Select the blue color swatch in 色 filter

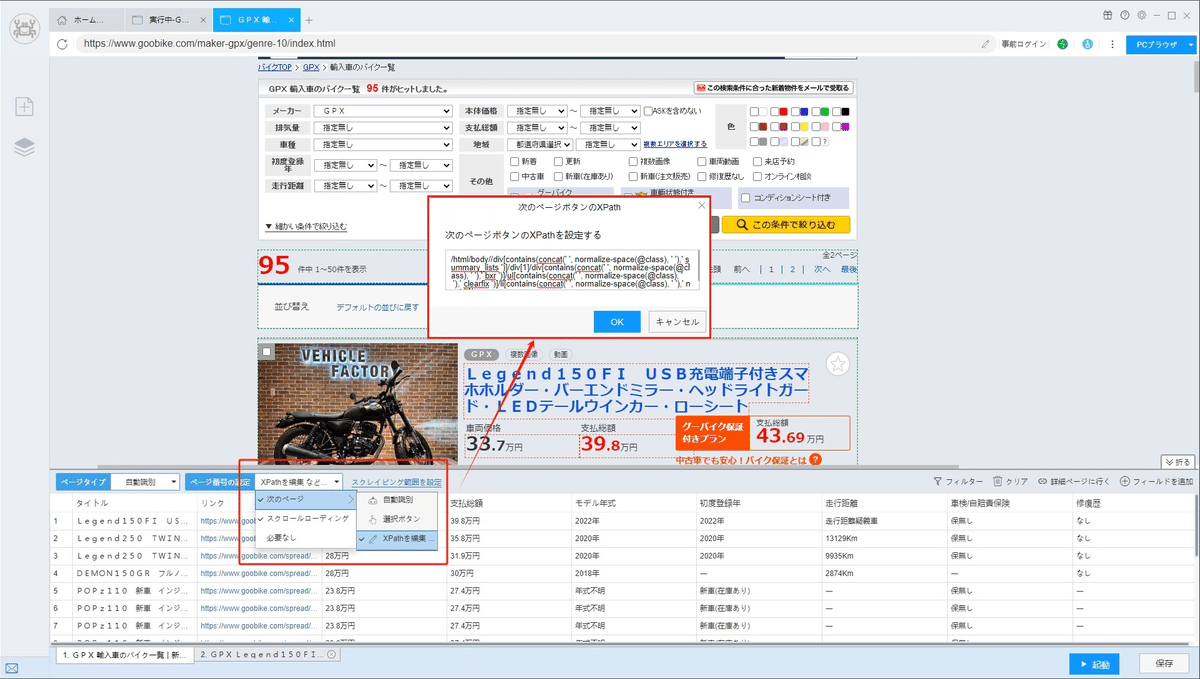(x=804, y=112)
